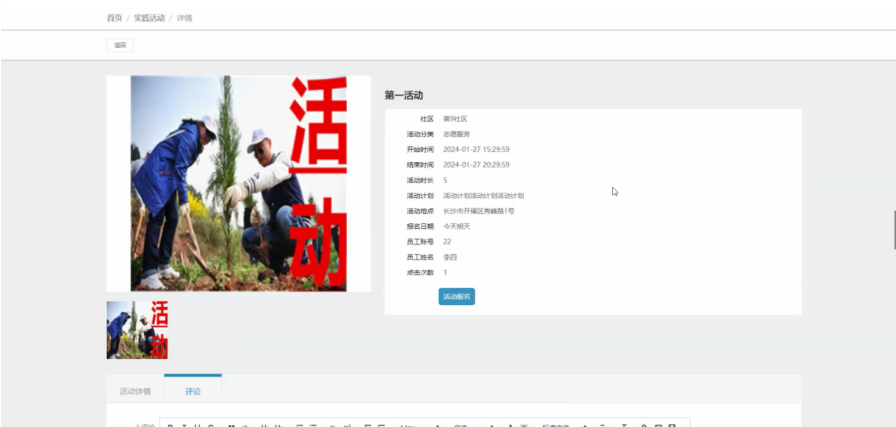Screen dimensions: 896x427
Task: Select the 评论 tab
Action: [193, 392]
